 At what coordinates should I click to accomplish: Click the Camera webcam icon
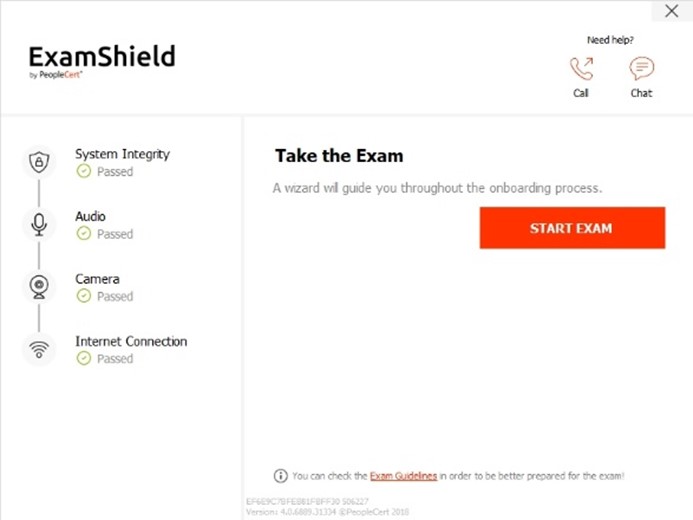point(39,287)
